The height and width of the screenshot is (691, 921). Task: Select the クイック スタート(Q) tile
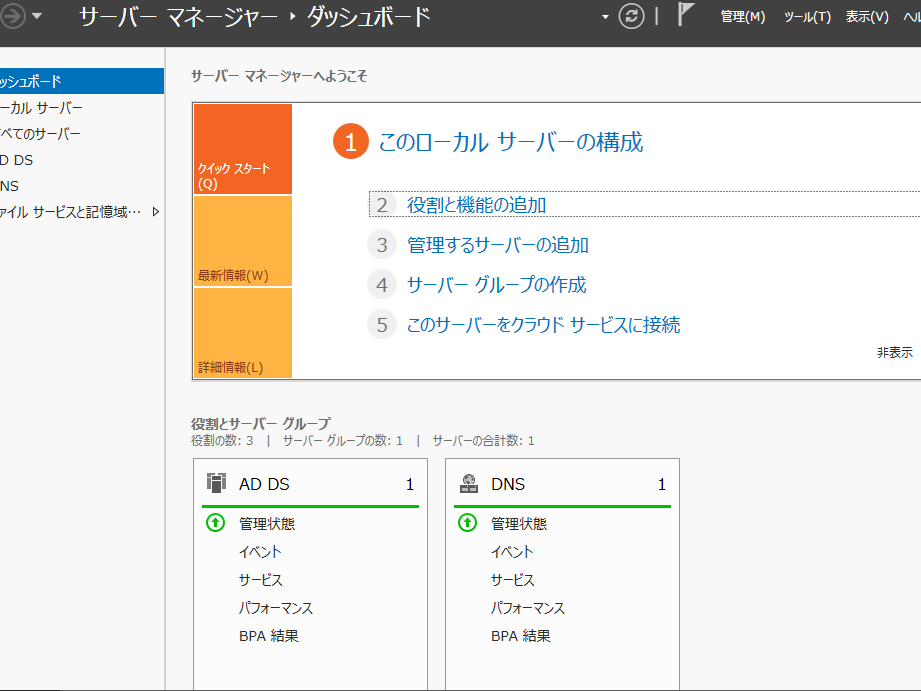(x=243, y=149)
